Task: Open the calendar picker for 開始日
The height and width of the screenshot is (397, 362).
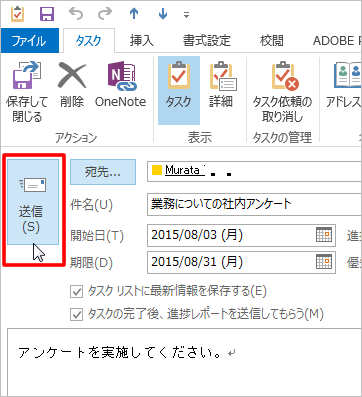Action: 324,235
